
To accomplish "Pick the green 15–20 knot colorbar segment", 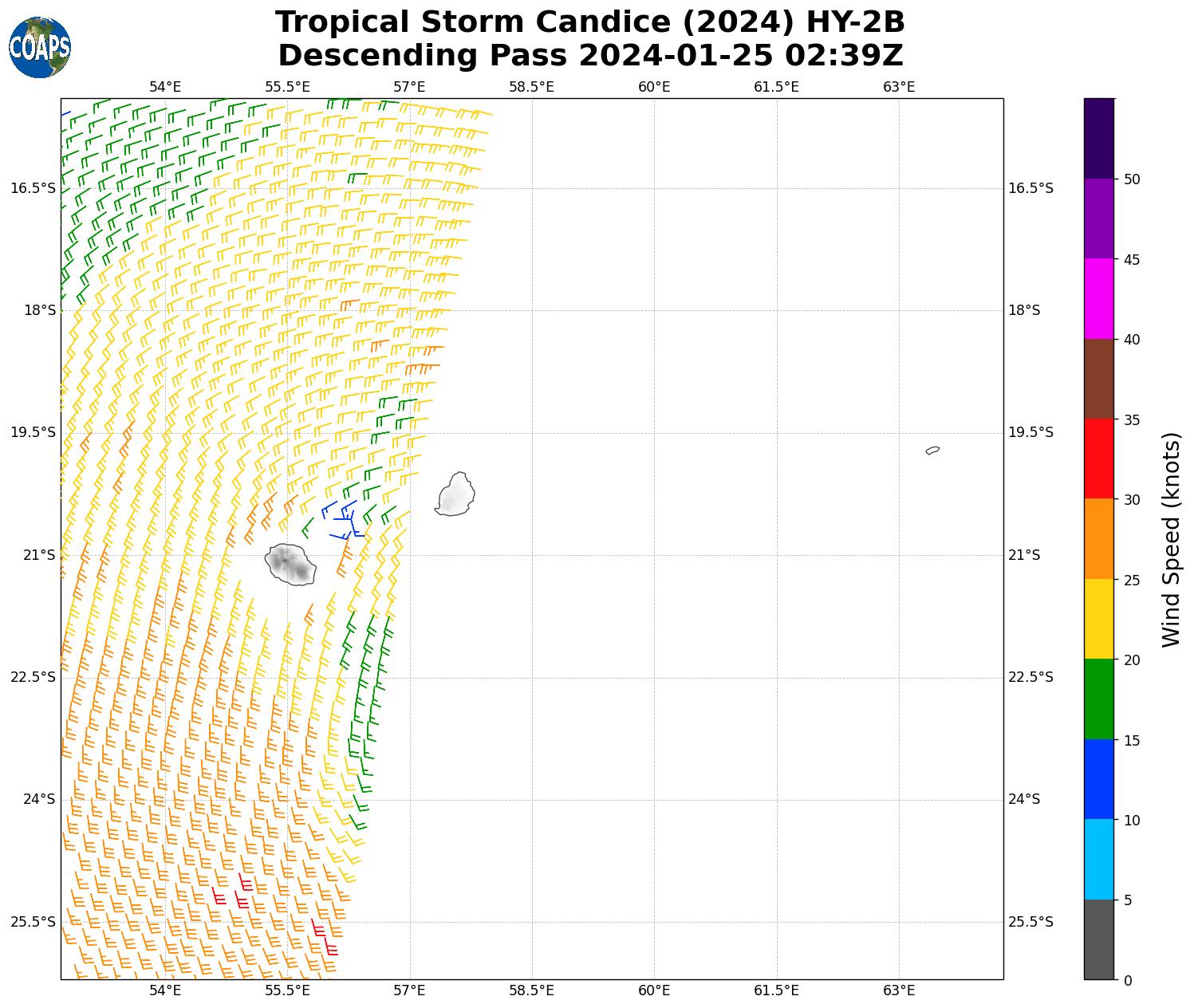I will point(1098,699).
